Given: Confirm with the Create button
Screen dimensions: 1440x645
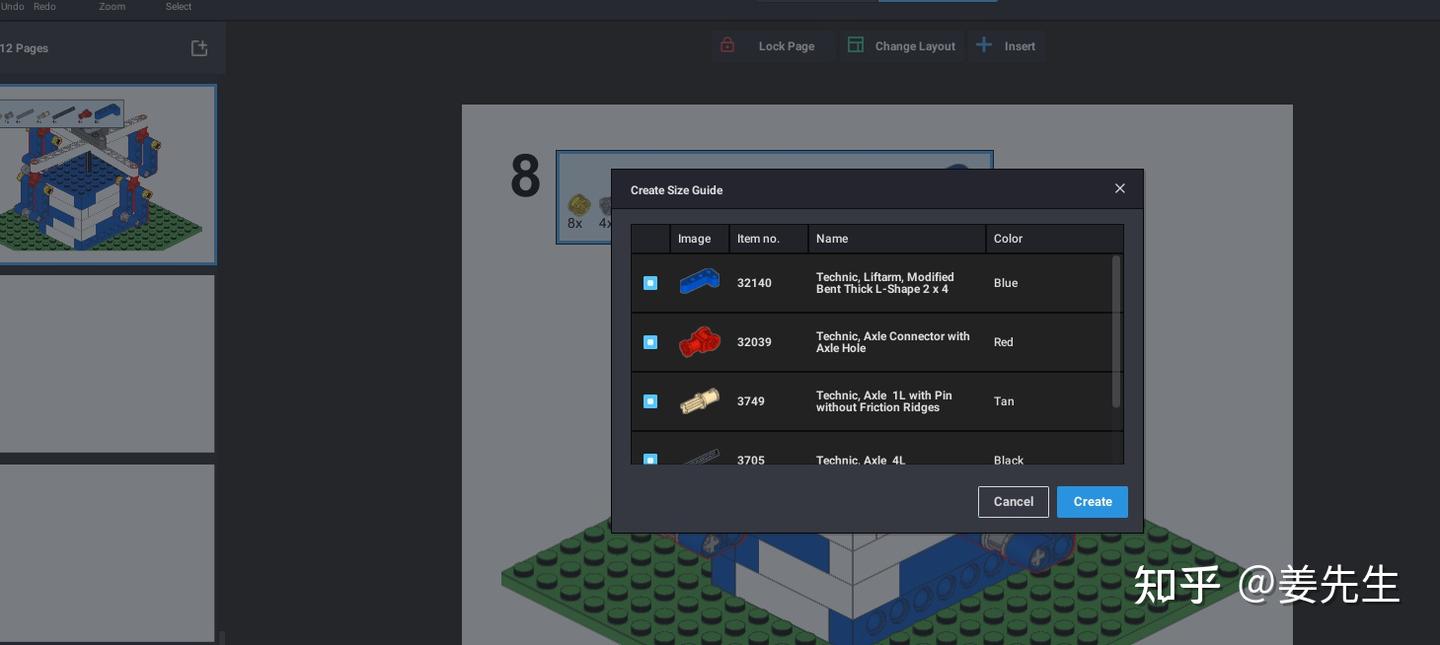Looking at the screenshot, I should (1092, 502).
